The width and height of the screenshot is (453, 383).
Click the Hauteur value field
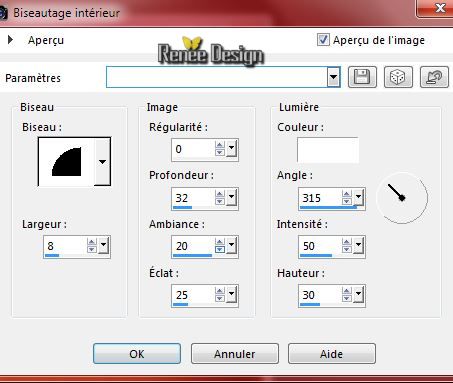coord(320,295)
